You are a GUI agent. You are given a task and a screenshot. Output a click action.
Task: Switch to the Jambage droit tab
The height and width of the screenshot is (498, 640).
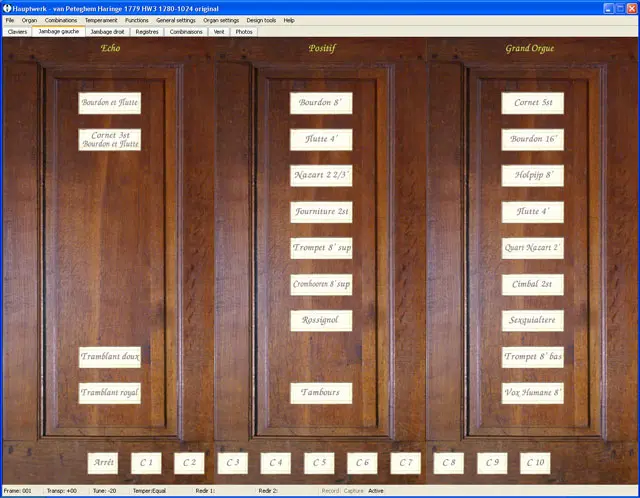click(x=108, y=31)
